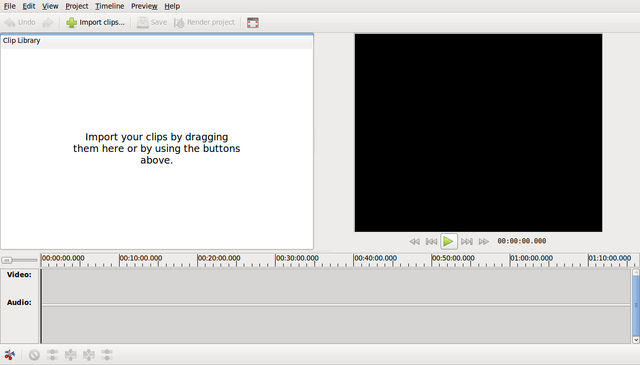This screenshot has width=640, height=365.
Task: Click the Import clips... button label
Action: point(102,22)
